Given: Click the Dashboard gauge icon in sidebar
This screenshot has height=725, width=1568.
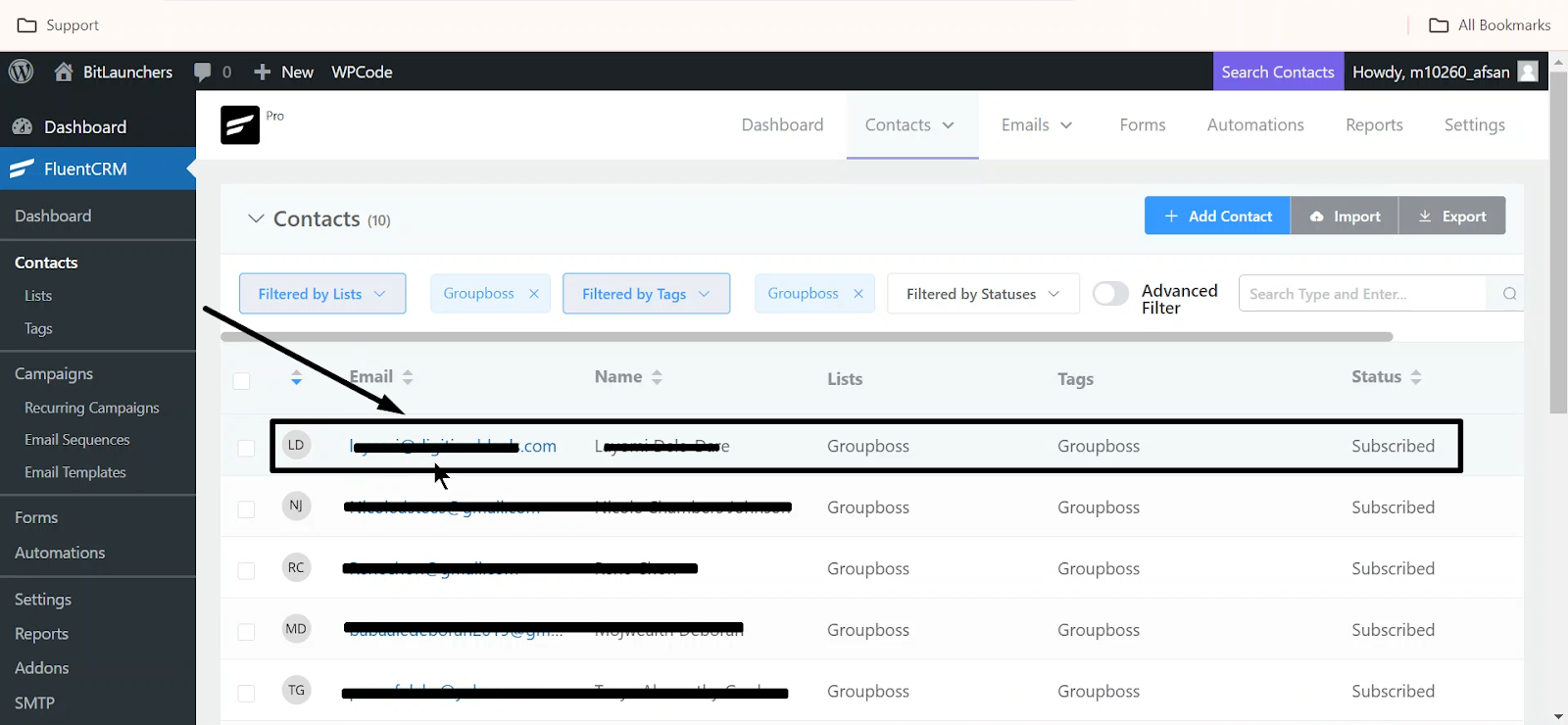Looking at the screenshot, I should pos(22,126).
